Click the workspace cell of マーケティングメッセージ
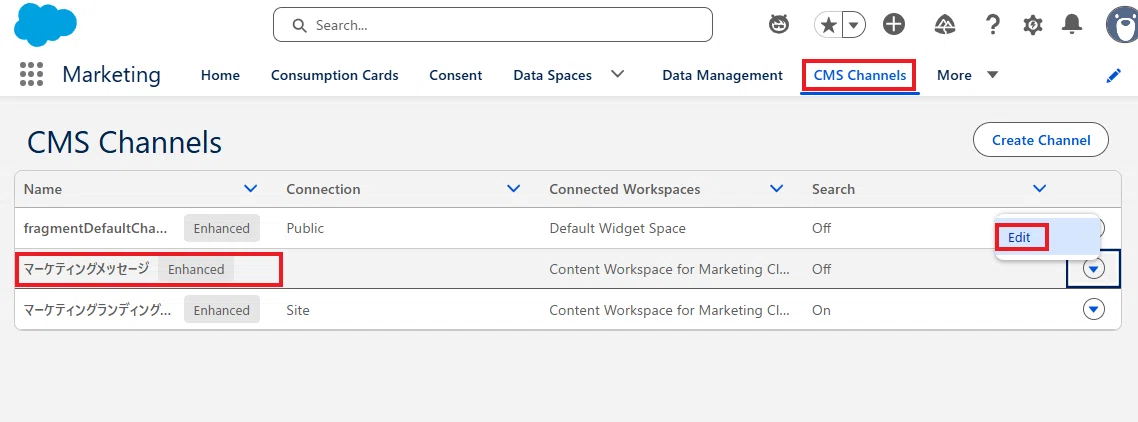Screen dimensions: 1138x422 tap(668, 269)
